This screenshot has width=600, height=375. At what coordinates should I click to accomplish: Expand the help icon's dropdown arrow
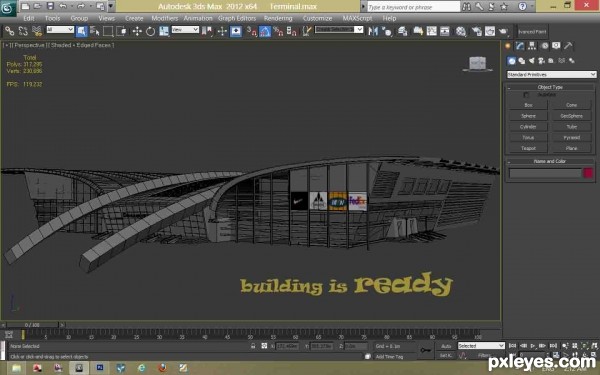(532, 6)
